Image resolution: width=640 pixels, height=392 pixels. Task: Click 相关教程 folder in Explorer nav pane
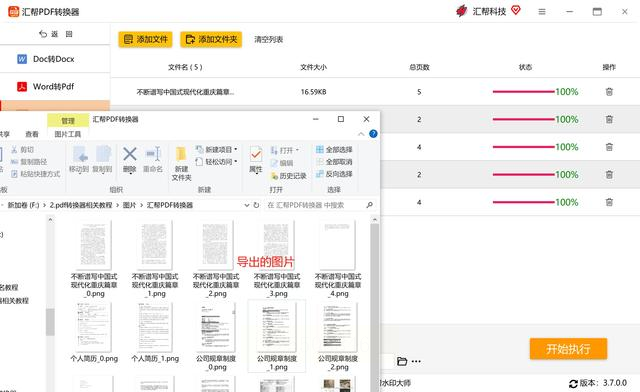coord(14,301)
